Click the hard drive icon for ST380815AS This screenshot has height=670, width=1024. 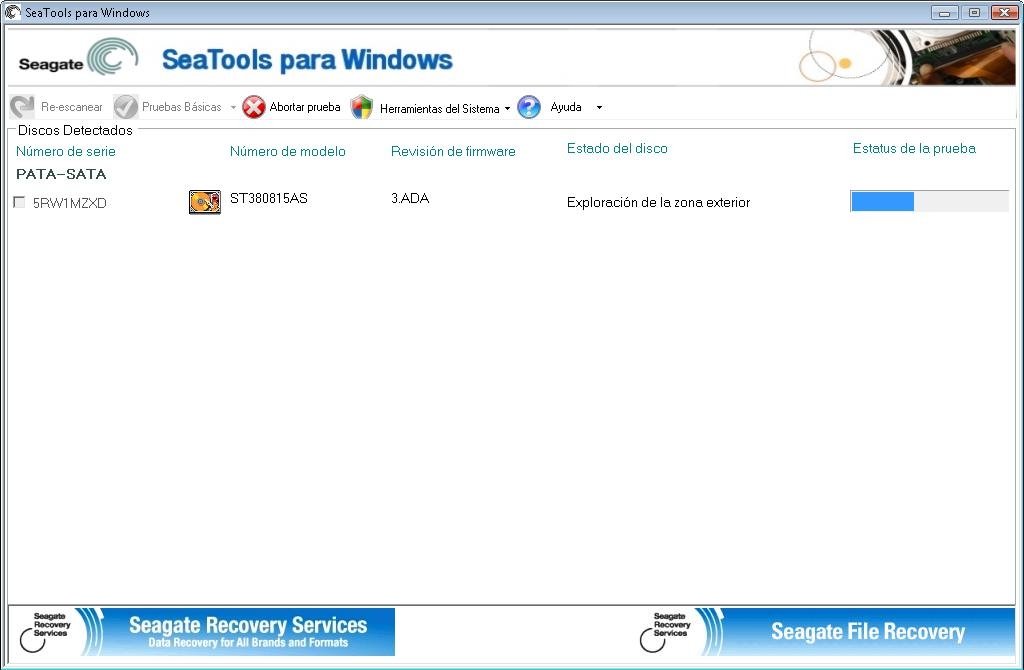click(x=204, y=202)
